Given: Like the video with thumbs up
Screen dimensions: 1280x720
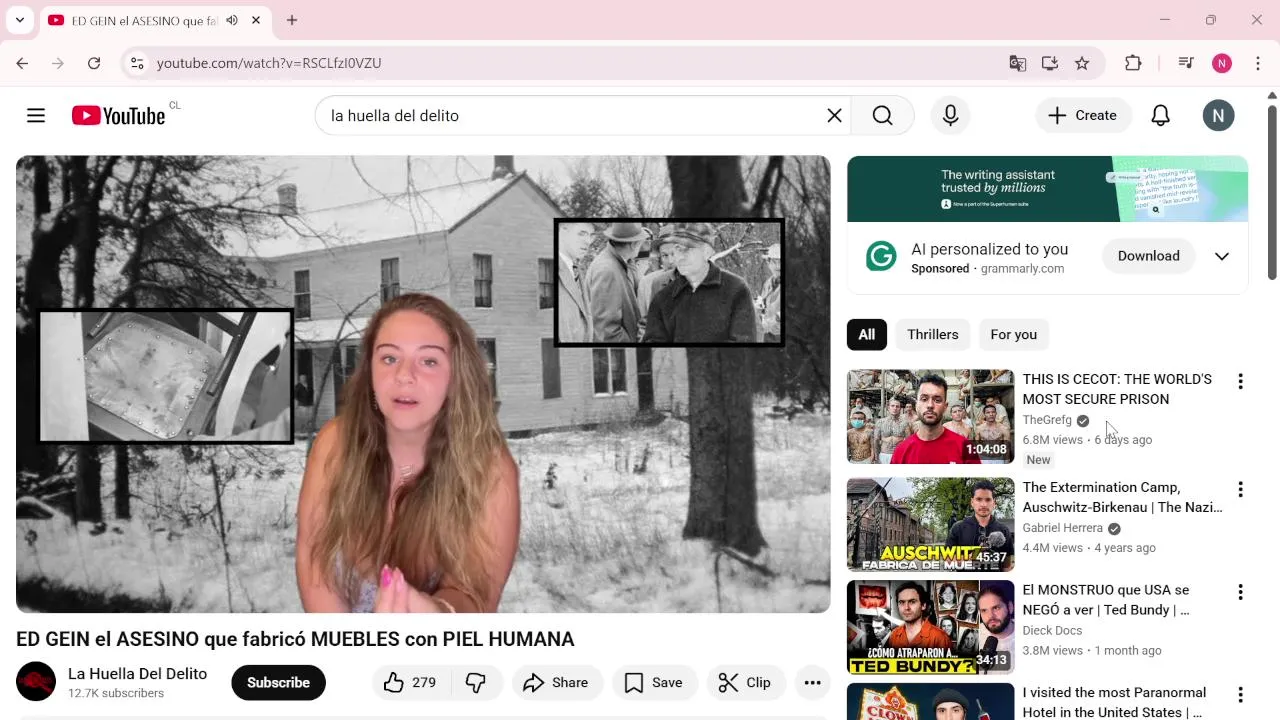Looking at the screenshot, I should 394,683.
